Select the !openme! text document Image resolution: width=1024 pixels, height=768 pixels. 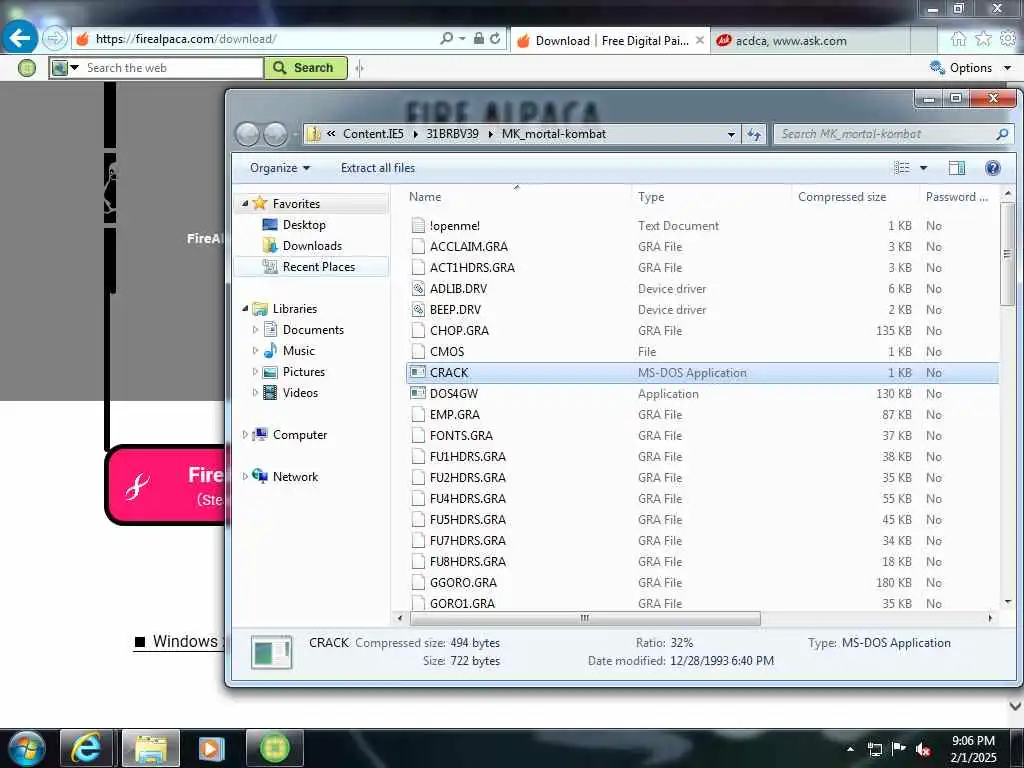pos(702,225)
